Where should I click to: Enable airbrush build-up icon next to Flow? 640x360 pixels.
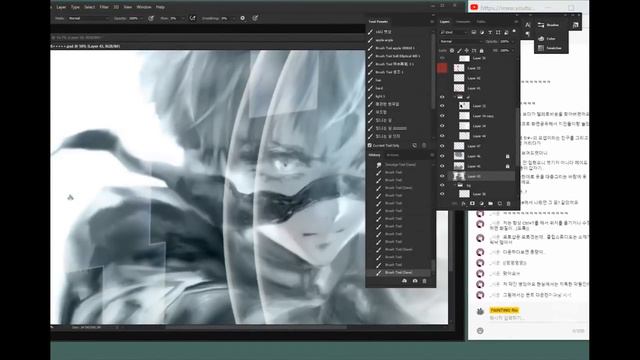pyautogui.click(x=193, y=18)
